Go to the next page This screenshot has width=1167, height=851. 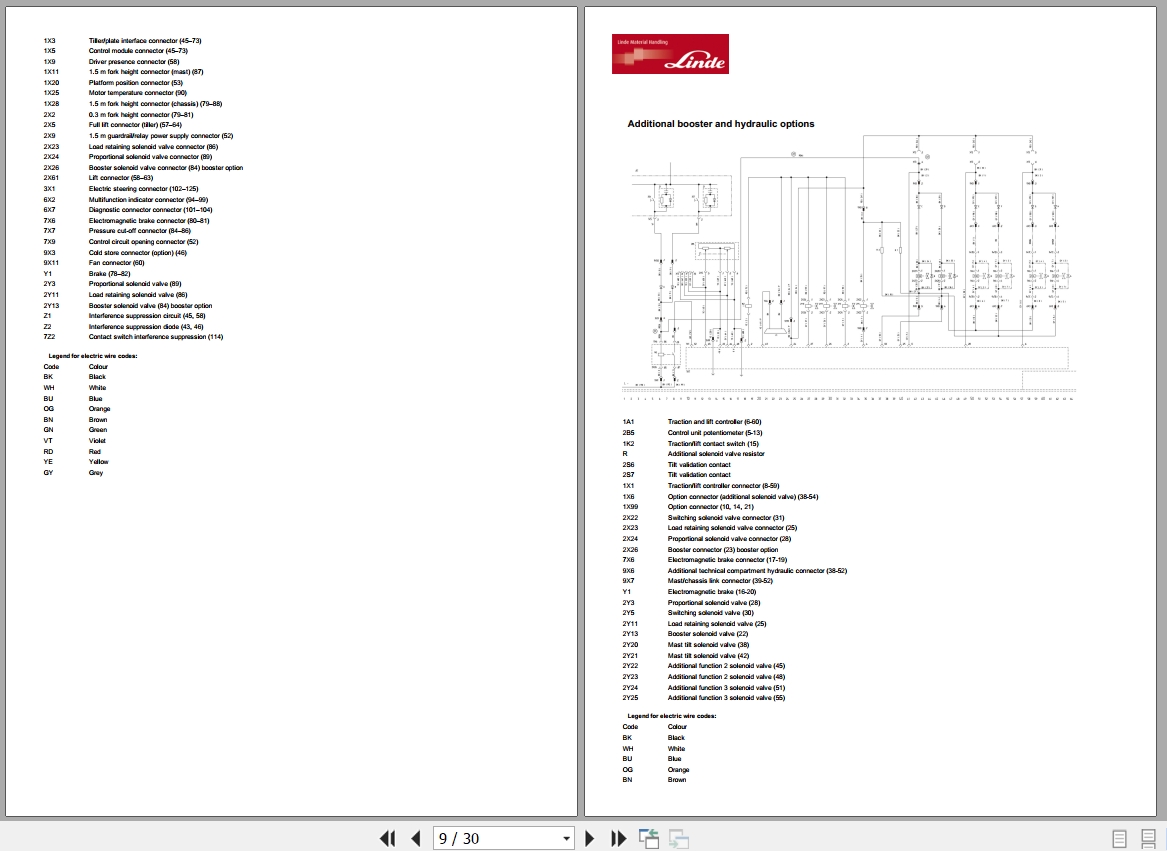tap(589, 838)
